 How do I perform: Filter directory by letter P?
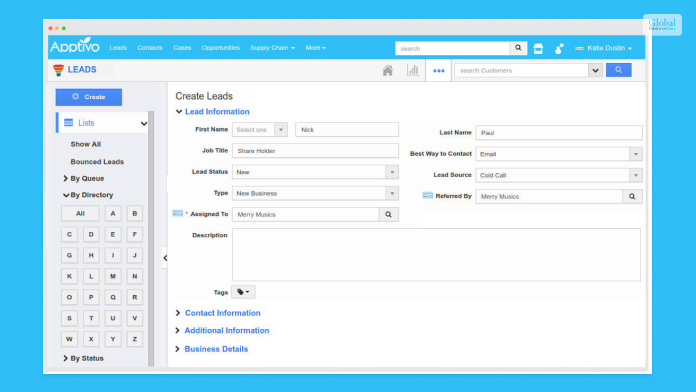91,297
